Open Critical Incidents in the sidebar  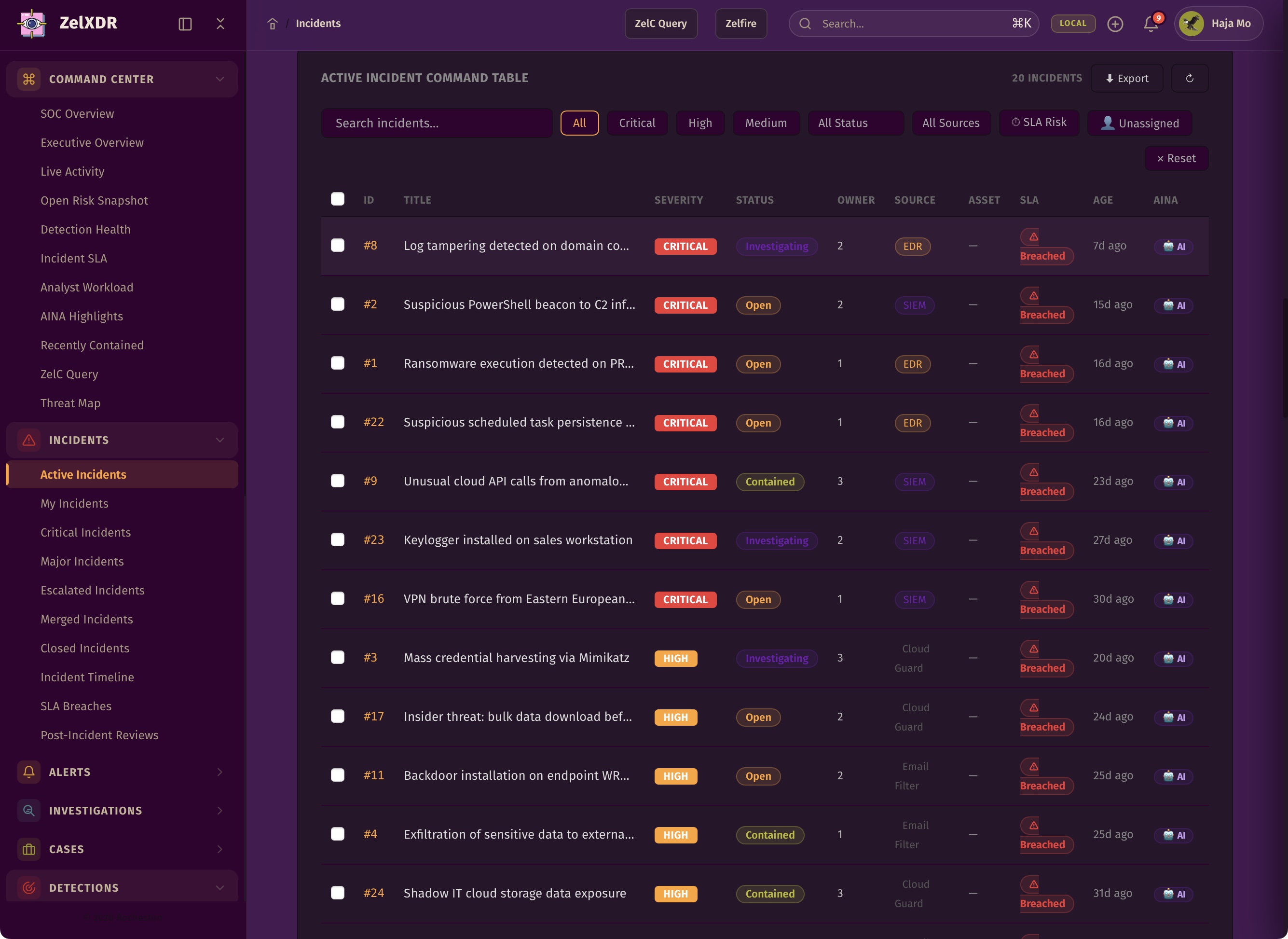tap(85, 532)
